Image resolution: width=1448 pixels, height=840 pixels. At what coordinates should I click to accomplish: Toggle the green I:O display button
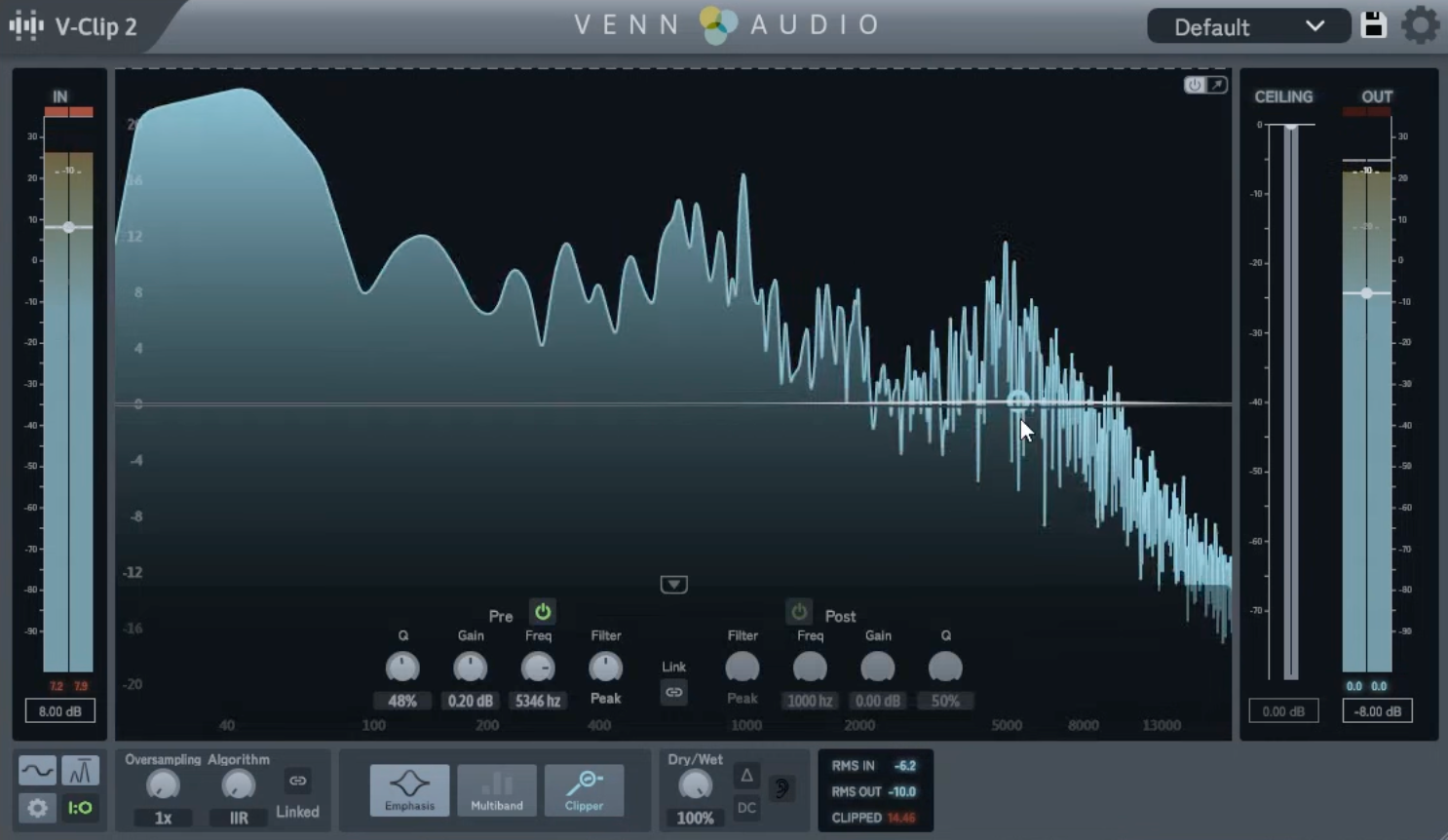(x=80, y=808)
